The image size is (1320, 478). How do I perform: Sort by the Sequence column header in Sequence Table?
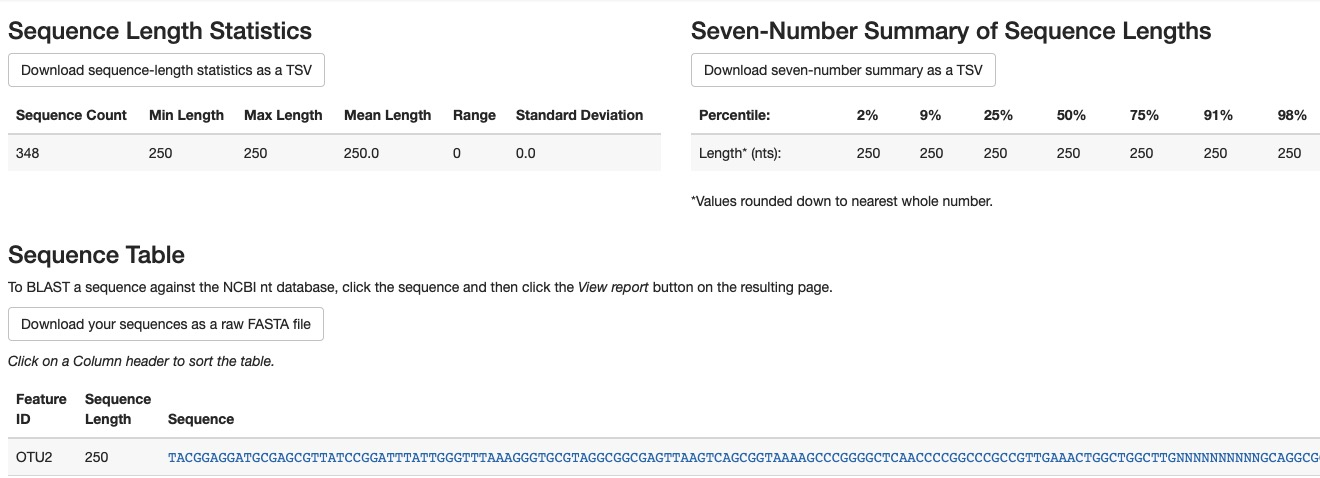click(x=201, y=419)
